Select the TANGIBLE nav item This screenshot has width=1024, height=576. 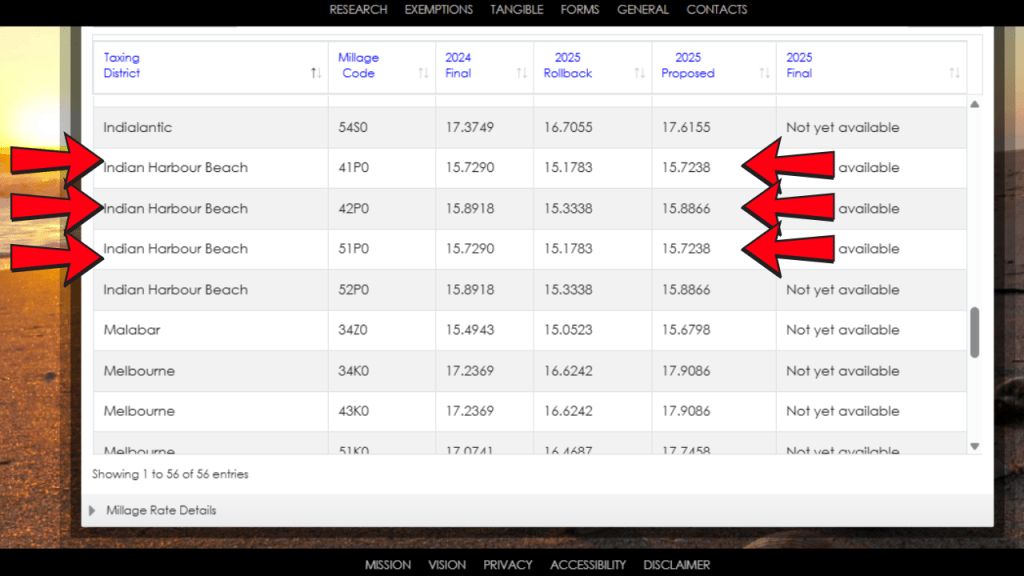pos(516,9)
